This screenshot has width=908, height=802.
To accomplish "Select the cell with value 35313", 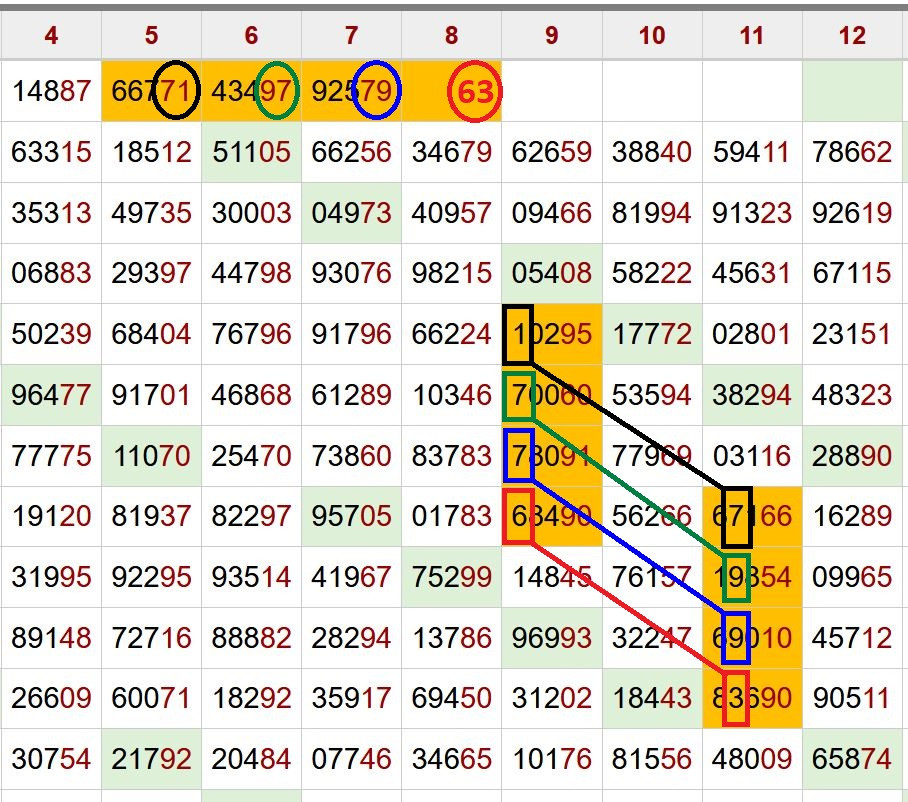I will [x=51, y=213].
